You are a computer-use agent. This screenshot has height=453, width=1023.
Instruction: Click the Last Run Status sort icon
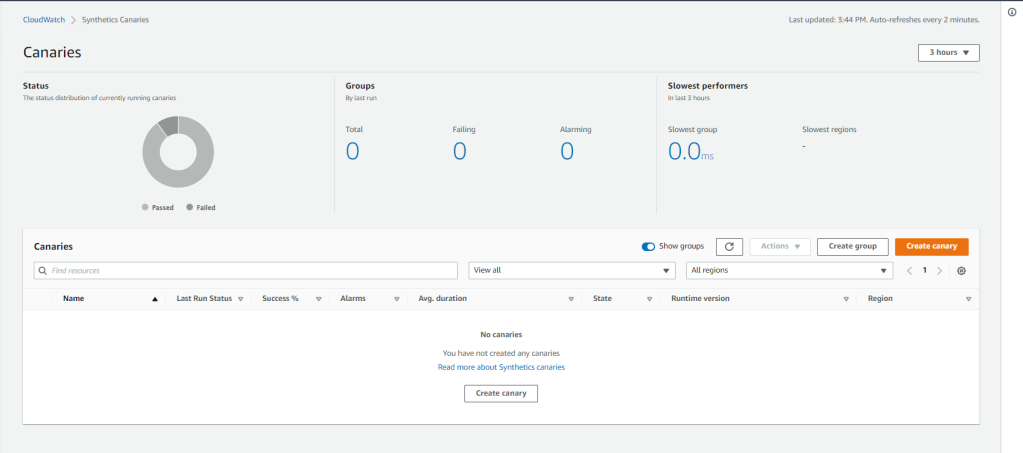coord(241,299)
